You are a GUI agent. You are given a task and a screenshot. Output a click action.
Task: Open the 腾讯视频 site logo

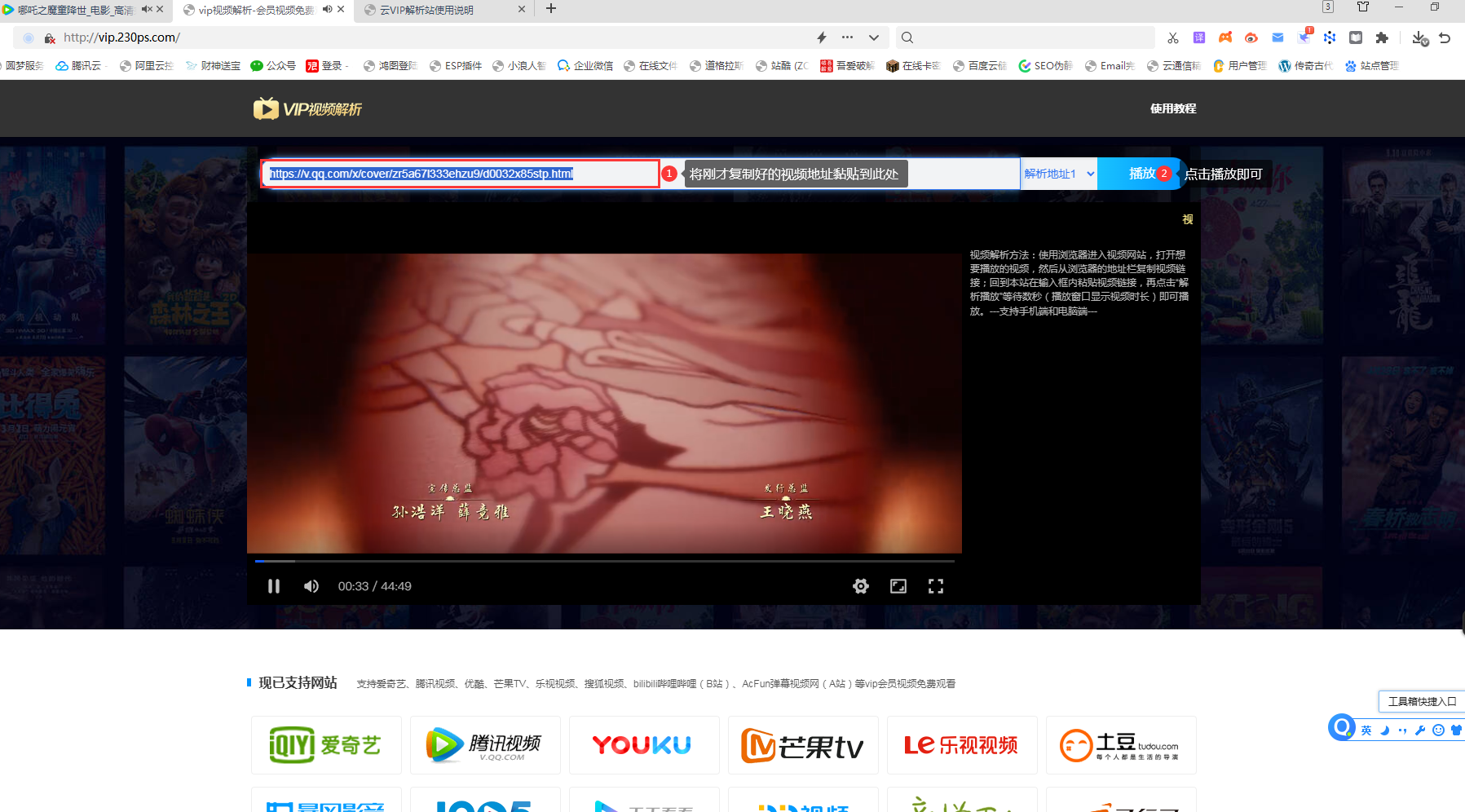pyautogui.click(x=485, y=744)
